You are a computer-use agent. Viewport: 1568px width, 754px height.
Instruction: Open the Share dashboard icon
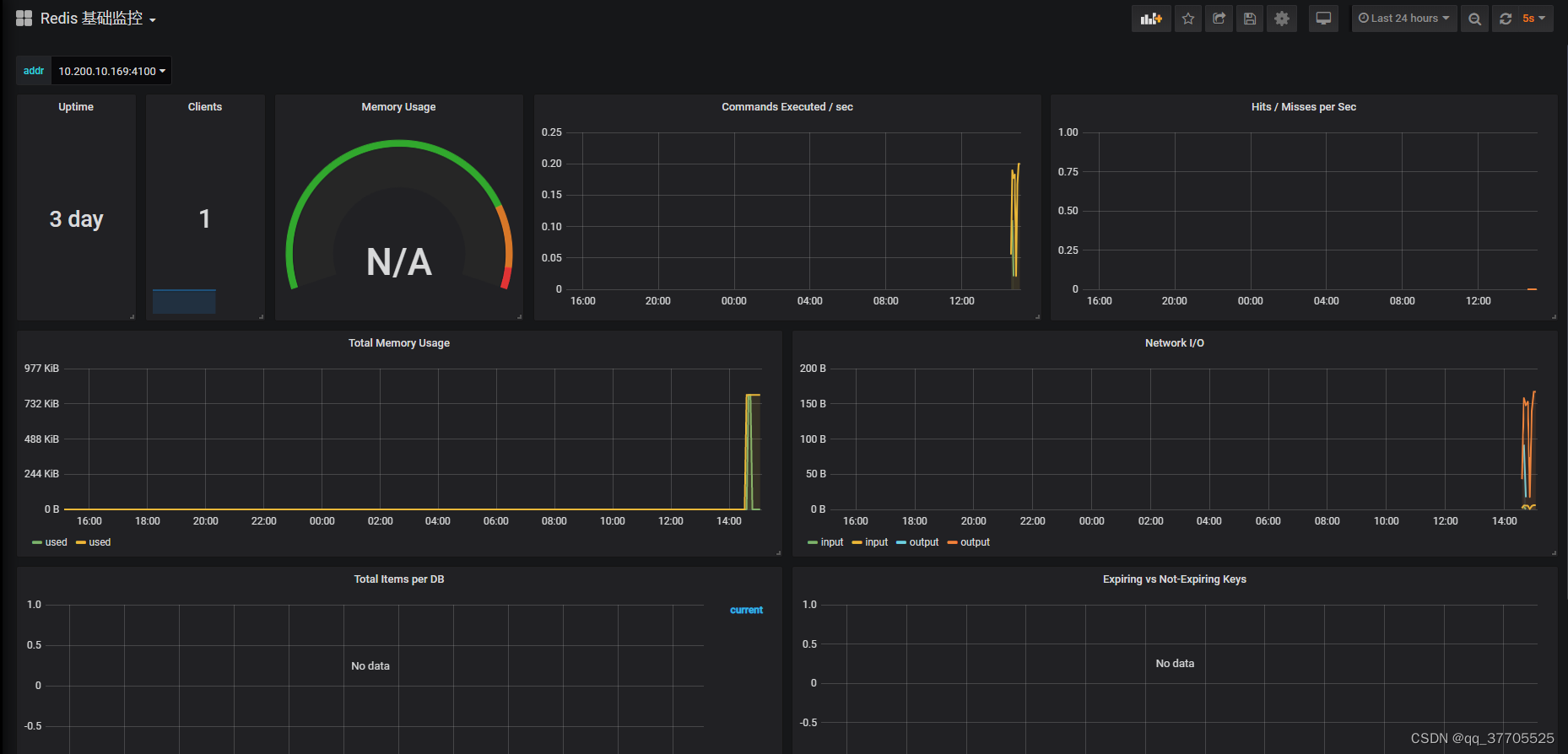[x=1219, y=19]
